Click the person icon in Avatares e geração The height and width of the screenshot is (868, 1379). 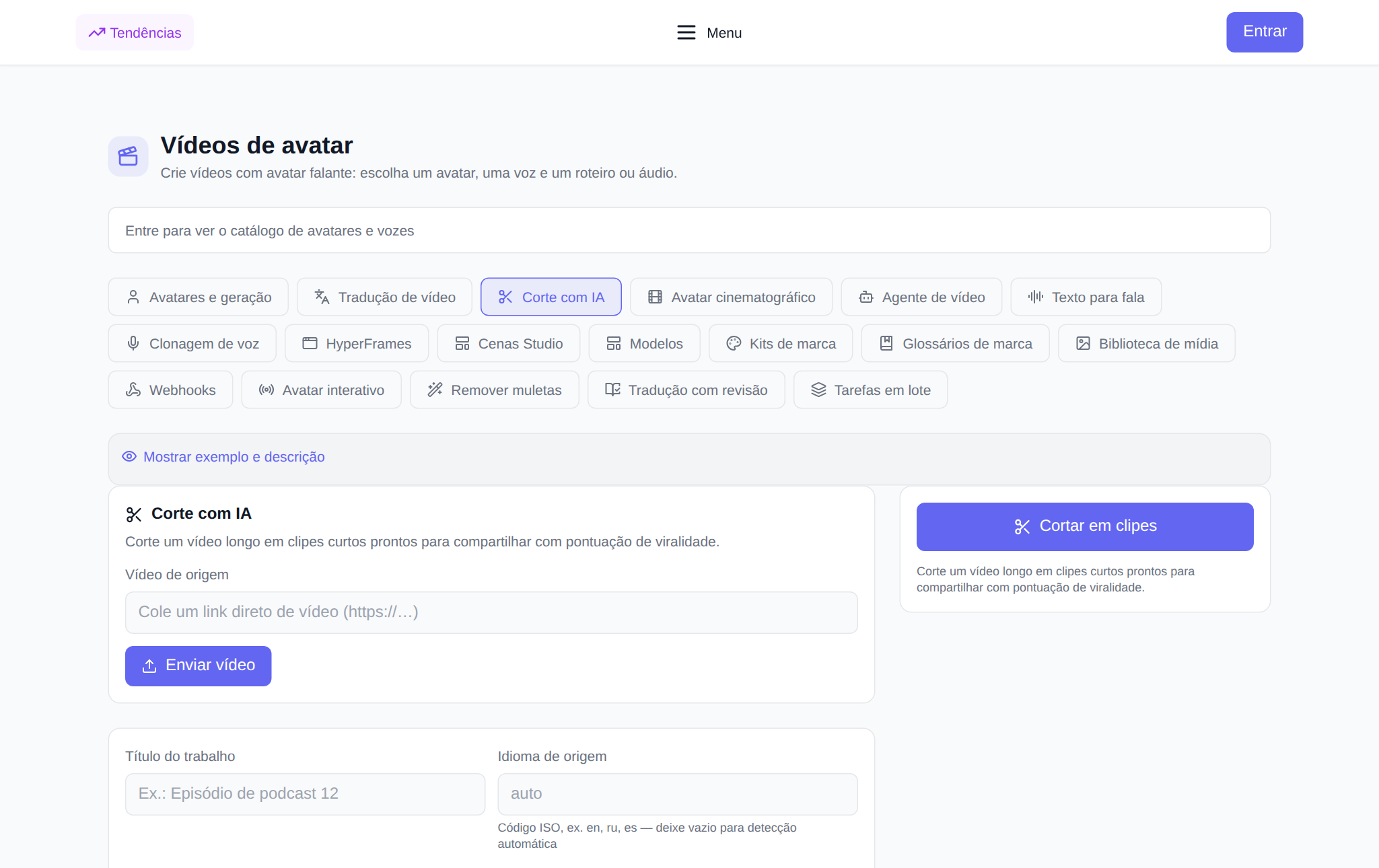(133, 297)
